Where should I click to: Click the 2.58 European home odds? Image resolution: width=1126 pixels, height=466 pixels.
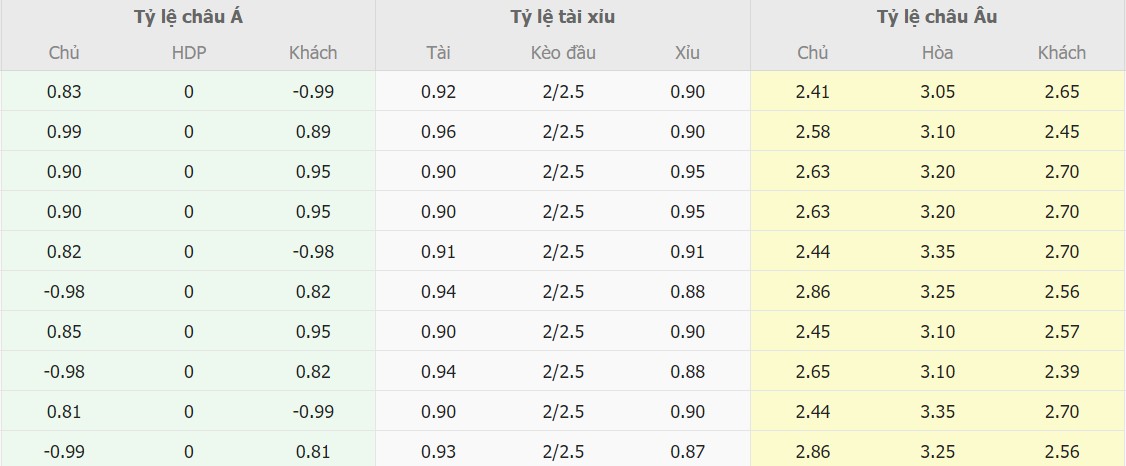[x=813, y=132]
